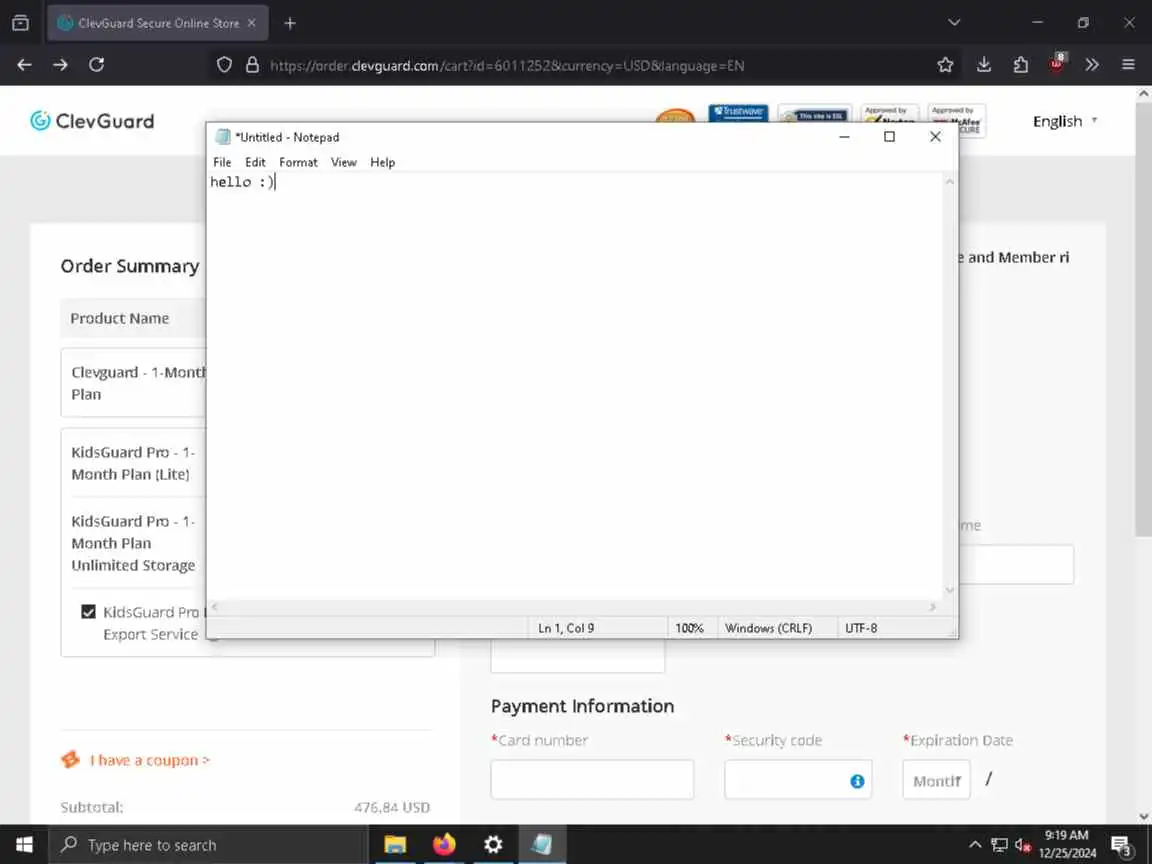Image resolution: width=1152 pixels, height=864 pixels.
Task: Go forward in Firefox
Action: pyautogui.click(x=60, y=65)
